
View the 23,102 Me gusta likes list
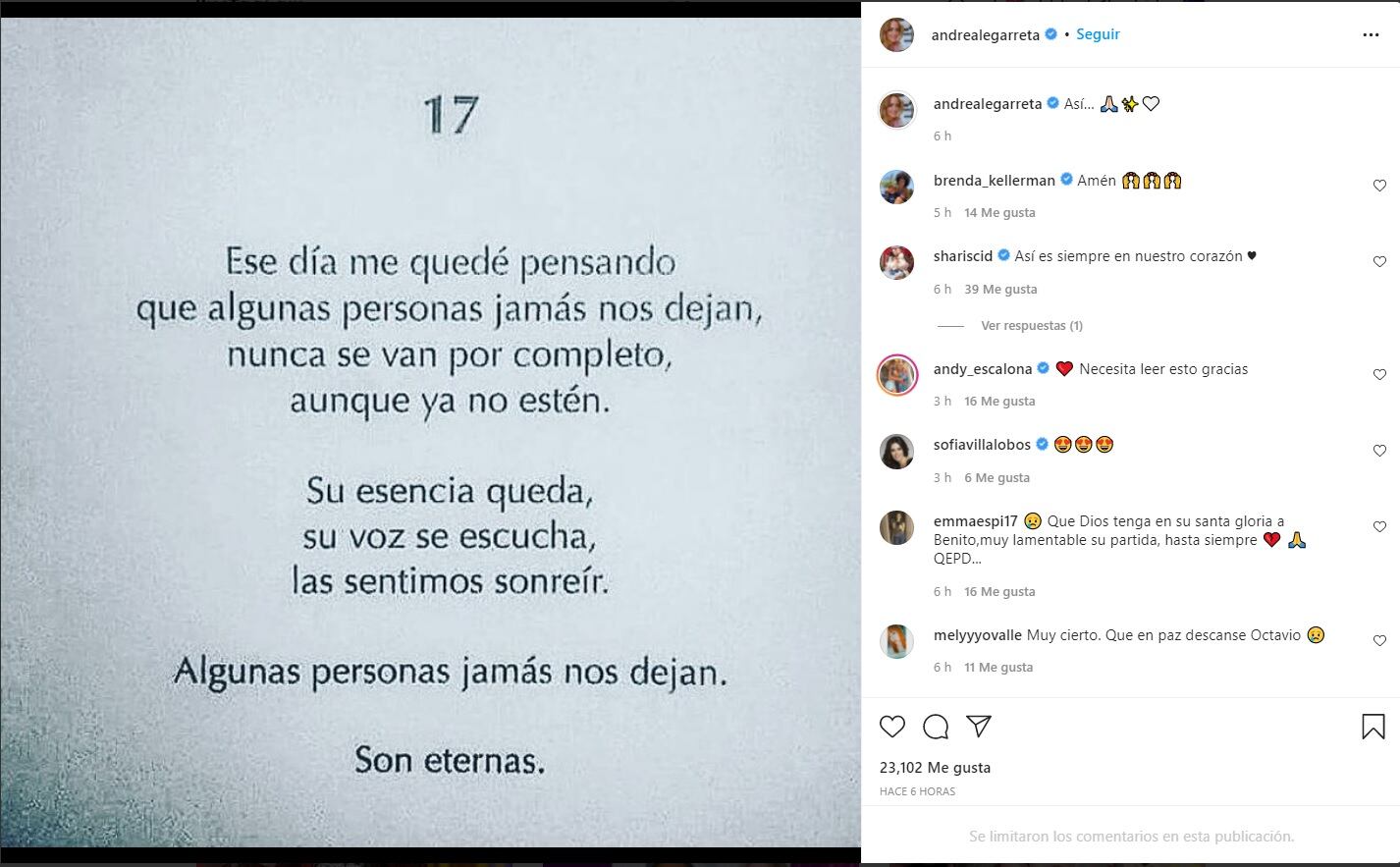coord(935,768)
